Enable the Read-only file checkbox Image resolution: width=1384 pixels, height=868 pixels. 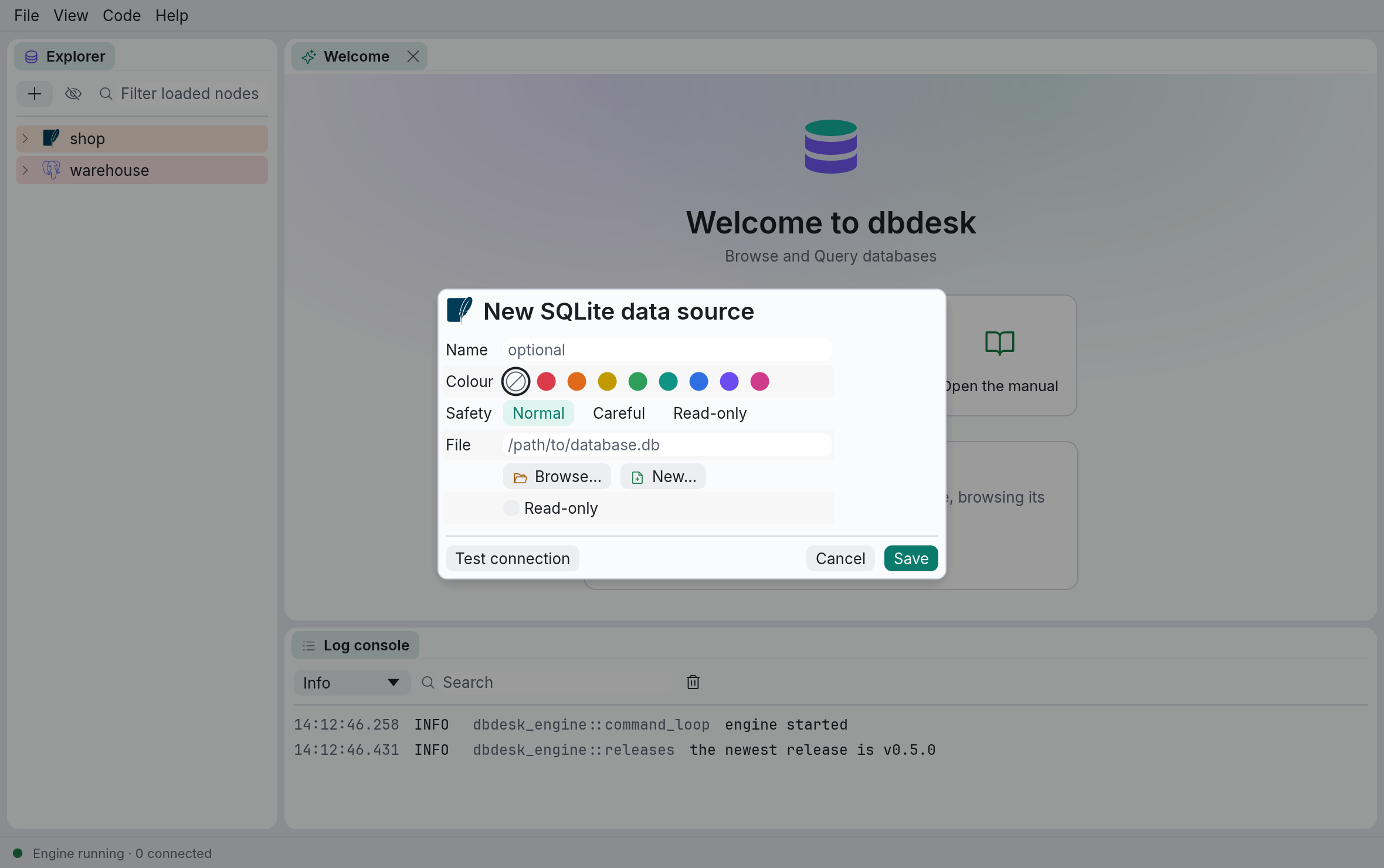pos(511,508)
